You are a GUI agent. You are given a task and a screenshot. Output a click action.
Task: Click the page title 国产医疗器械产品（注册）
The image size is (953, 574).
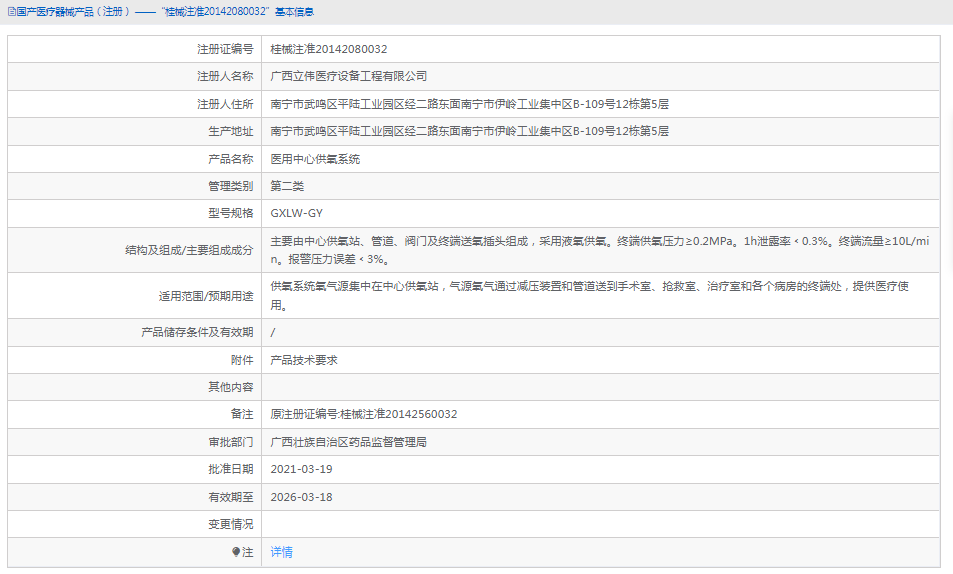click(73, 12)
